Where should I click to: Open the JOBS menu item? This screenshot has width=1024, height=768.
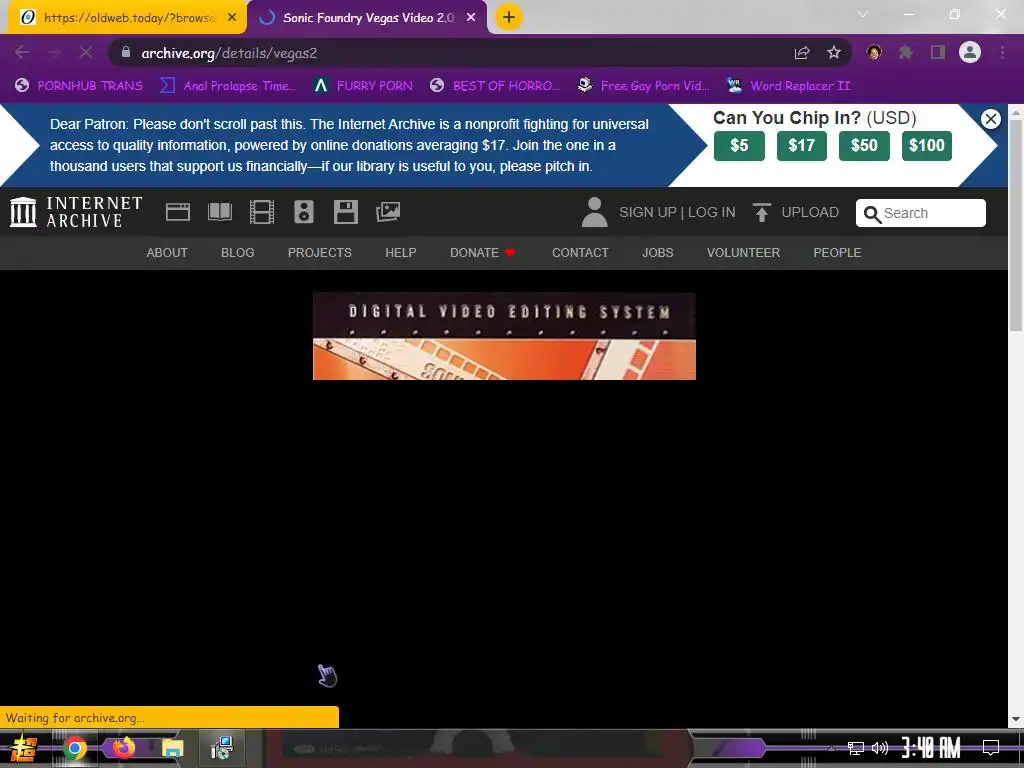pyautogui.click(x=657, y=253)
